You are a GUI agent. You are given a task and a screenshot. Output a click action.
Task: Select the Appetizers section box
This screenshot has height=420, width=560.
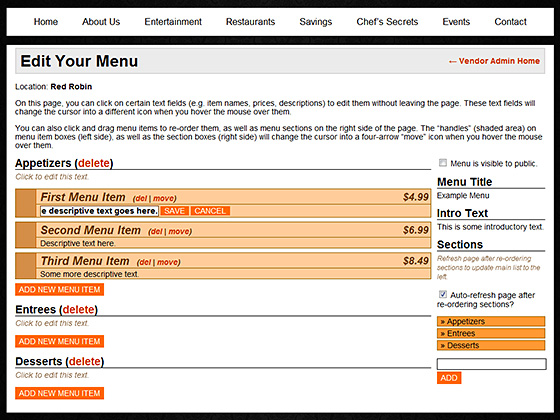[x=491, y=321]
